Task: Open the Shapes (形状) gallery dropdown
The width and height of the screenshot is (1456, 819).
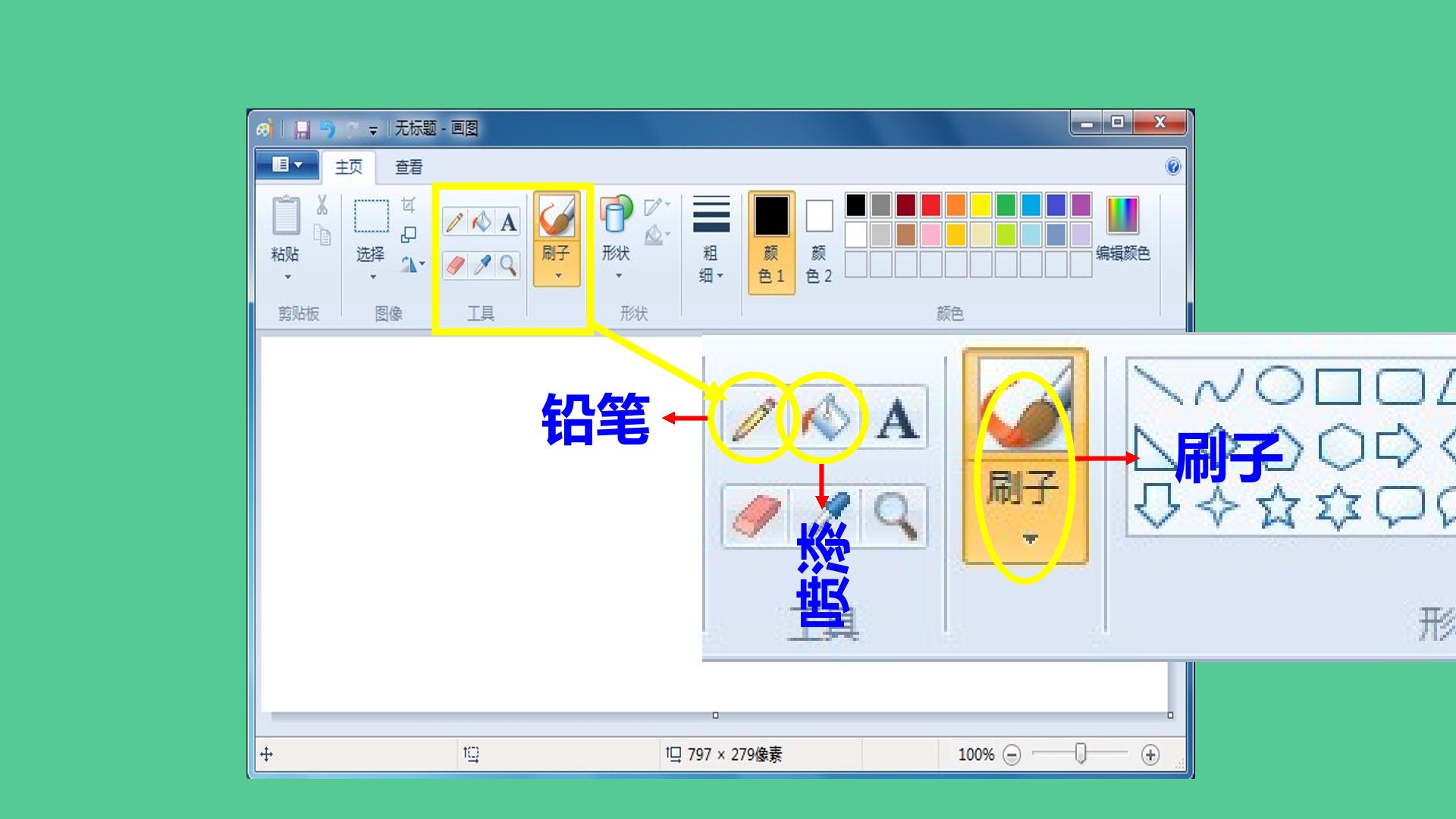Action: click(618, 276)
